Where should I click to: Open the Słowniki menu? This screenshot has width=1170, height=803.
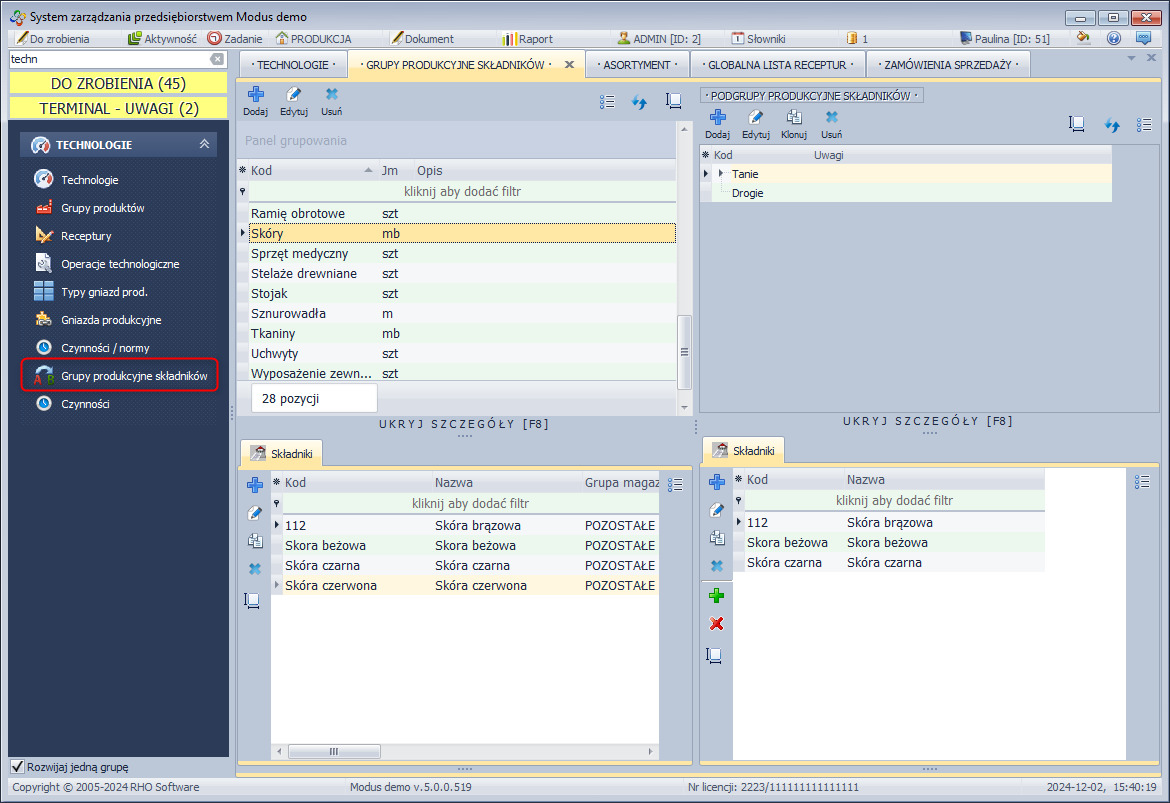758,39
